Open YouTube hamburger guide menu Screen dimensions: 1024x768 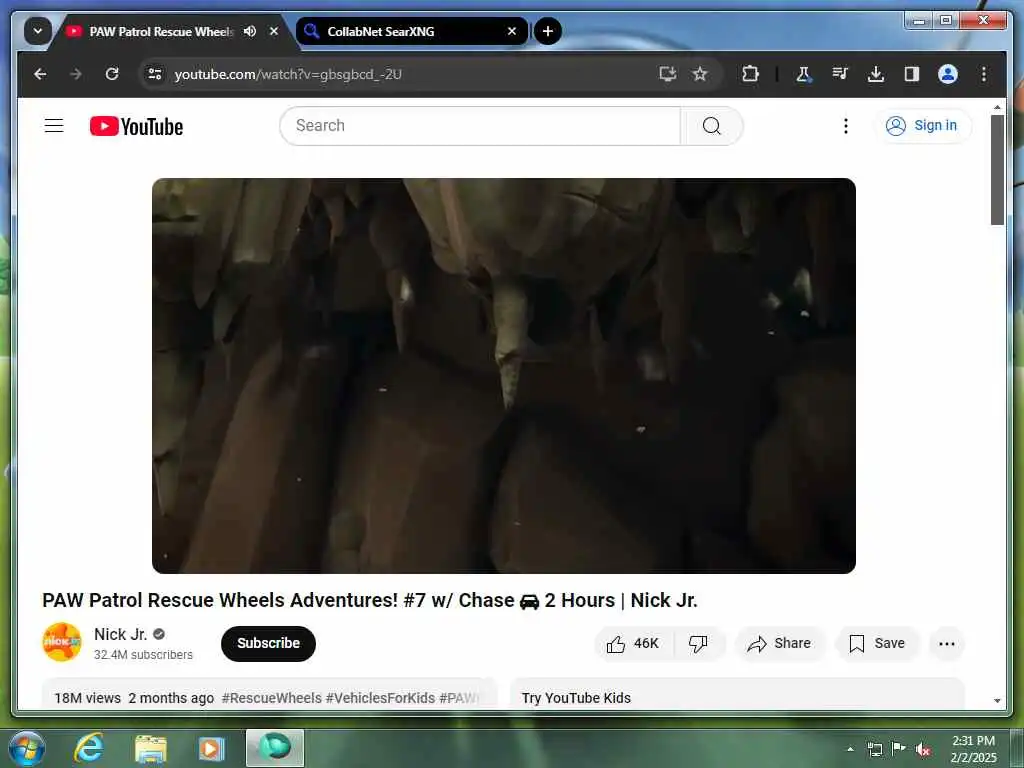(x=54, y=125)
